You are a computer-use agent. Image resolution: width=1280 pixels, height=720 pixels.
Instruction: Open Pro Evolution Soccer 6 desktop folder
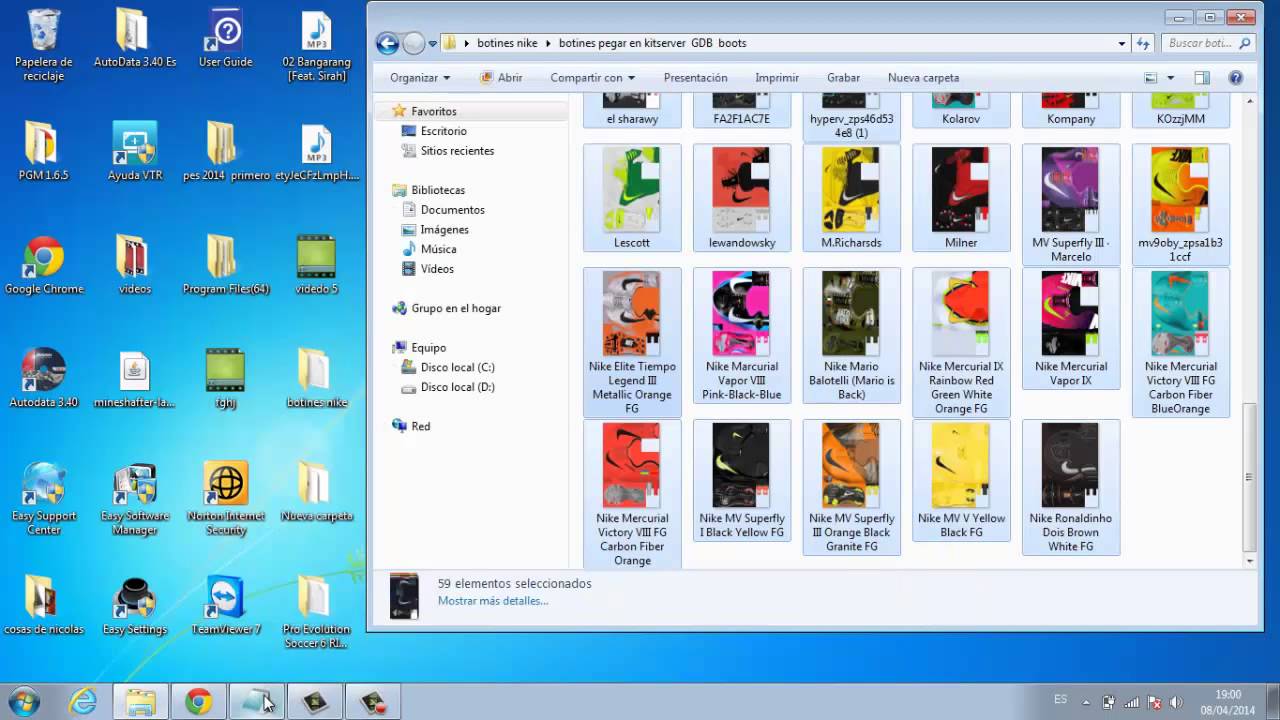point(316,612)
